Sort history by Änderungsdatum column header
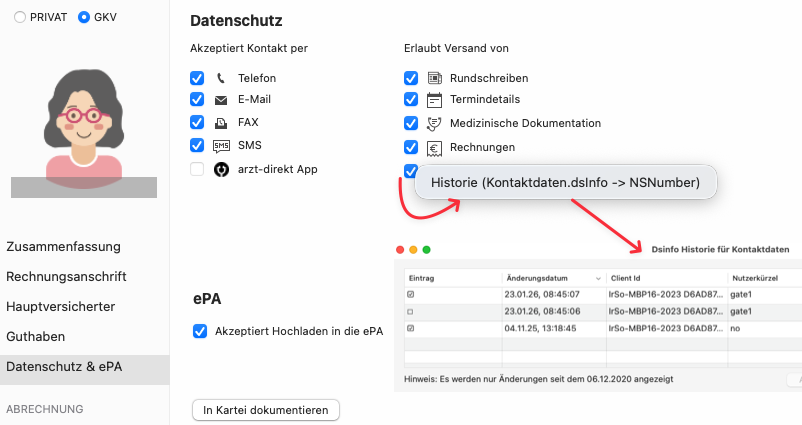802x425 pixels. click(554, 278)
